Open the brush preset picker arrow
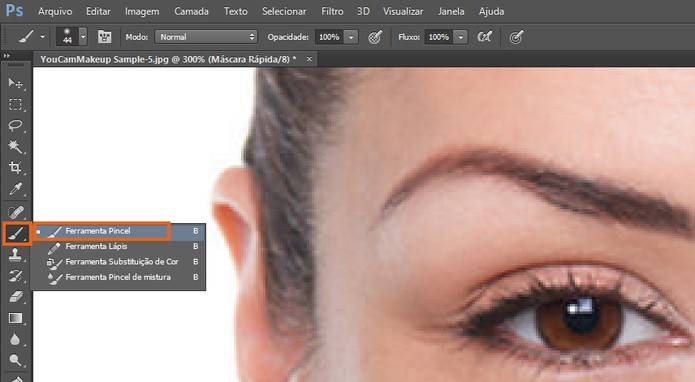The width and height of the screenshot is (695, 382). coord(83,37)
